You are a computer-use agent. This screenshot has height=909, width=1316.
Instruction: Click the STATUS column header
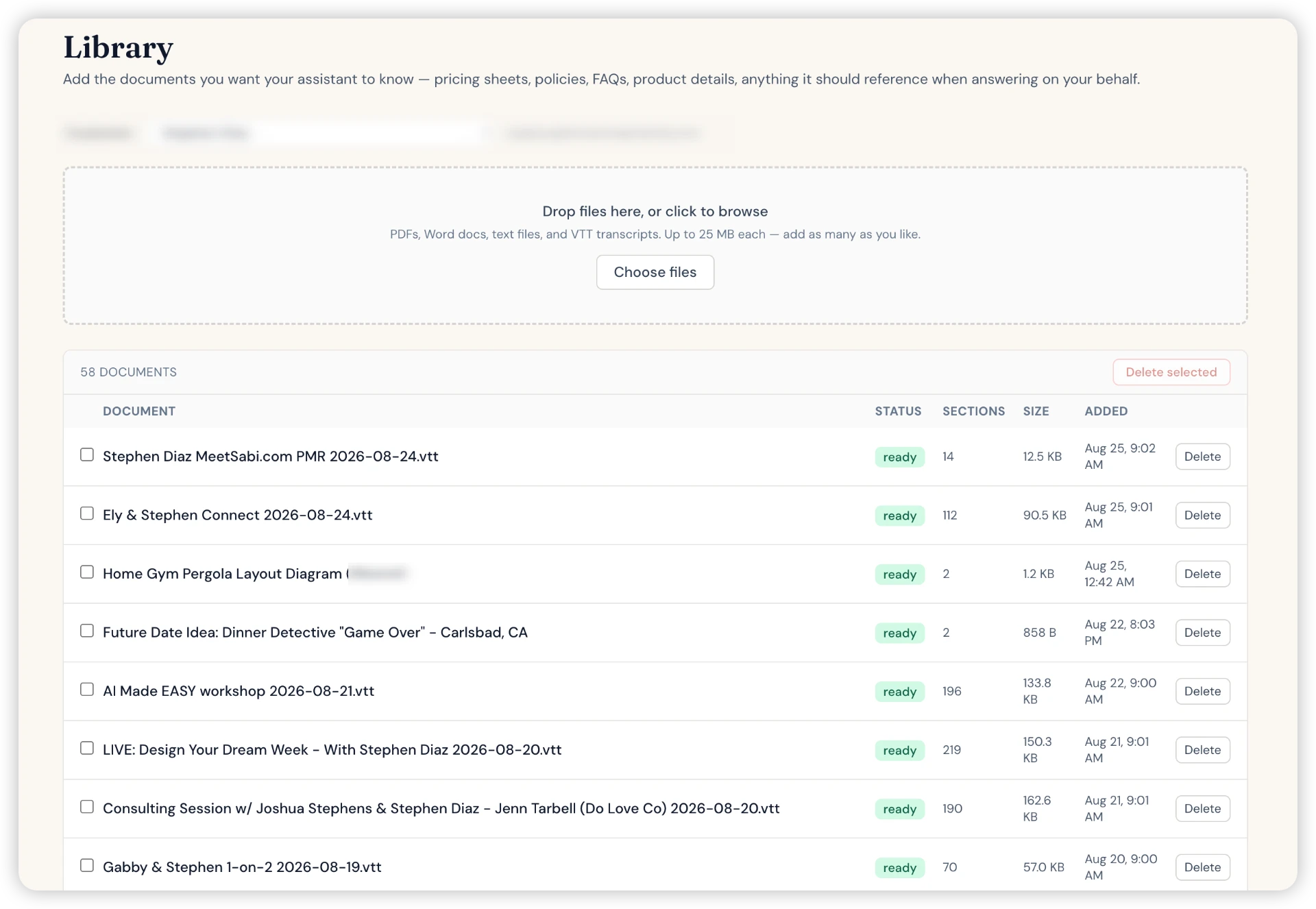click(898, 411)
